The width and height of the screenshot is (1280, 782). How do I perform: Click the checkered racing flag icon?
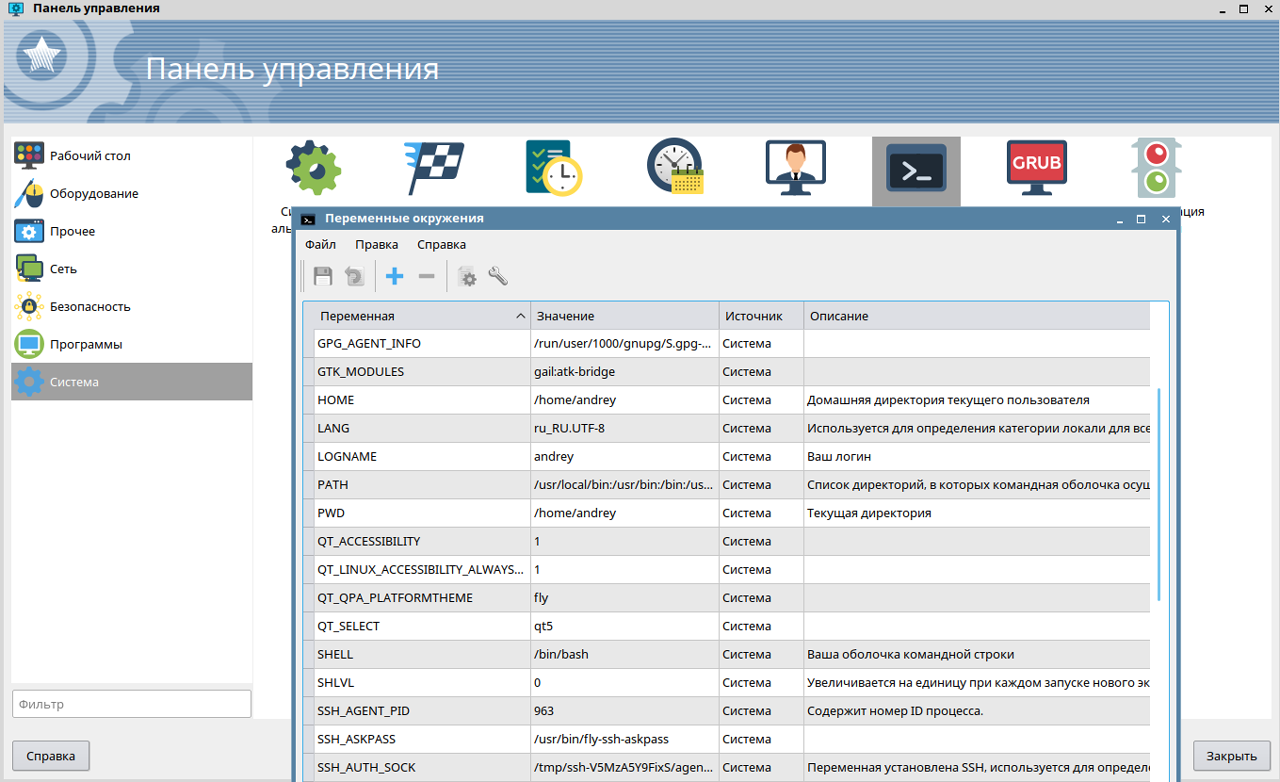tap(434, 168)
